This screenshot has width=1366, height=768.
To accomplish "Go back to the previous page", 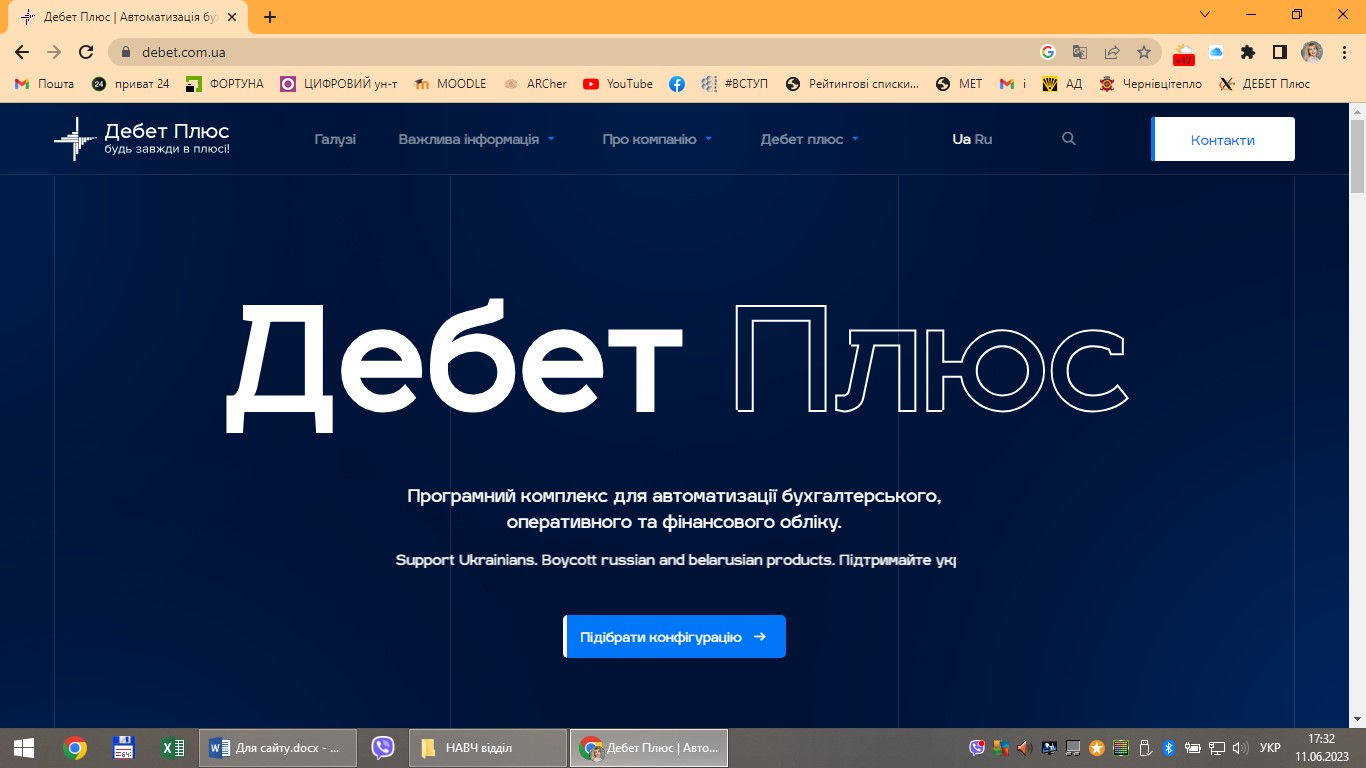I will (x=22, y=52).
